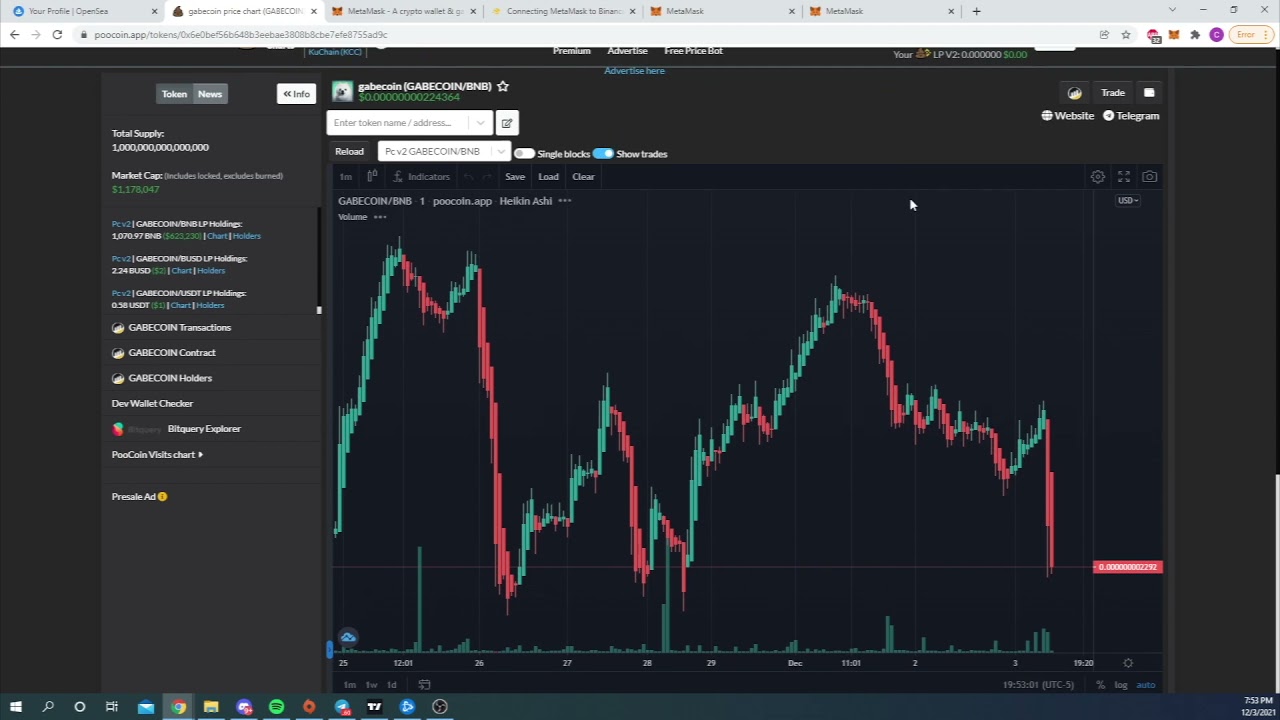Star gabecoin as a favorite token
The image size is (1280, 720).
503,86
